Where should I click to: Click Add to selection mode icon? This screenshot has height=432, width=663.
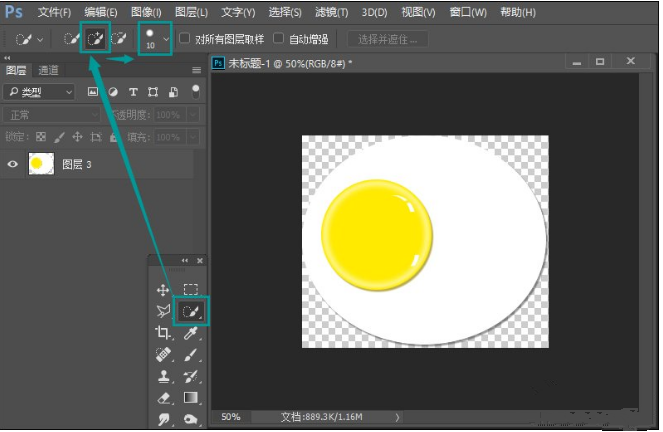click(x=96, y=39)
